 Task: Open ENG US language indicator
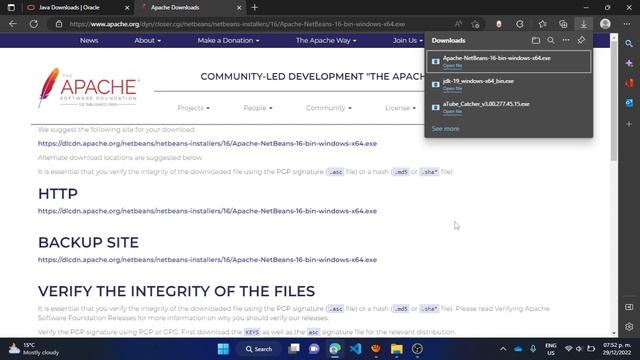551,349
